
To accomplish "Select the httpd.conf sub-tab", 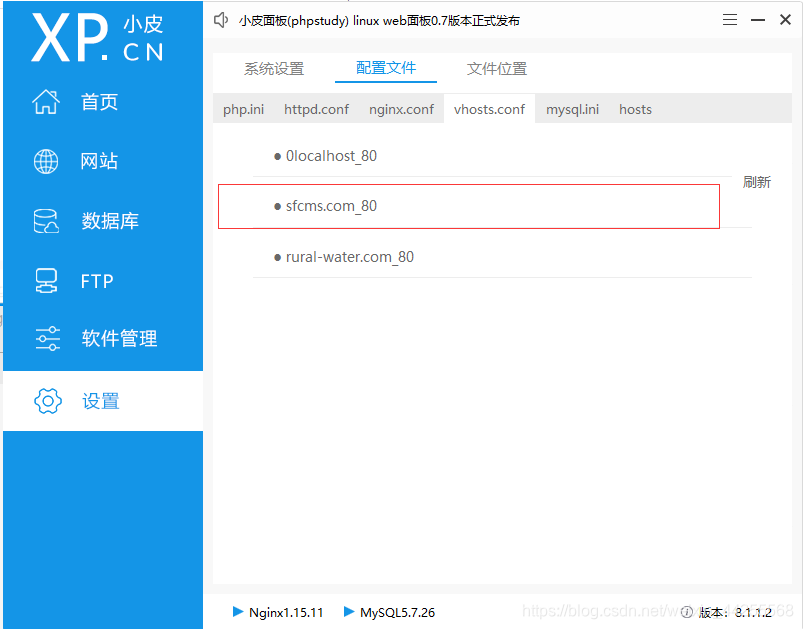I will (x=316, y=109).
